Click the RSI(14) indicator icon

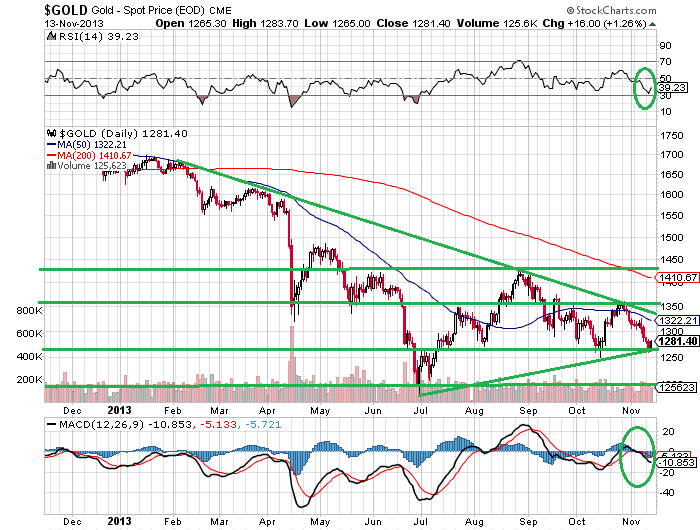[x=52, y=36]
